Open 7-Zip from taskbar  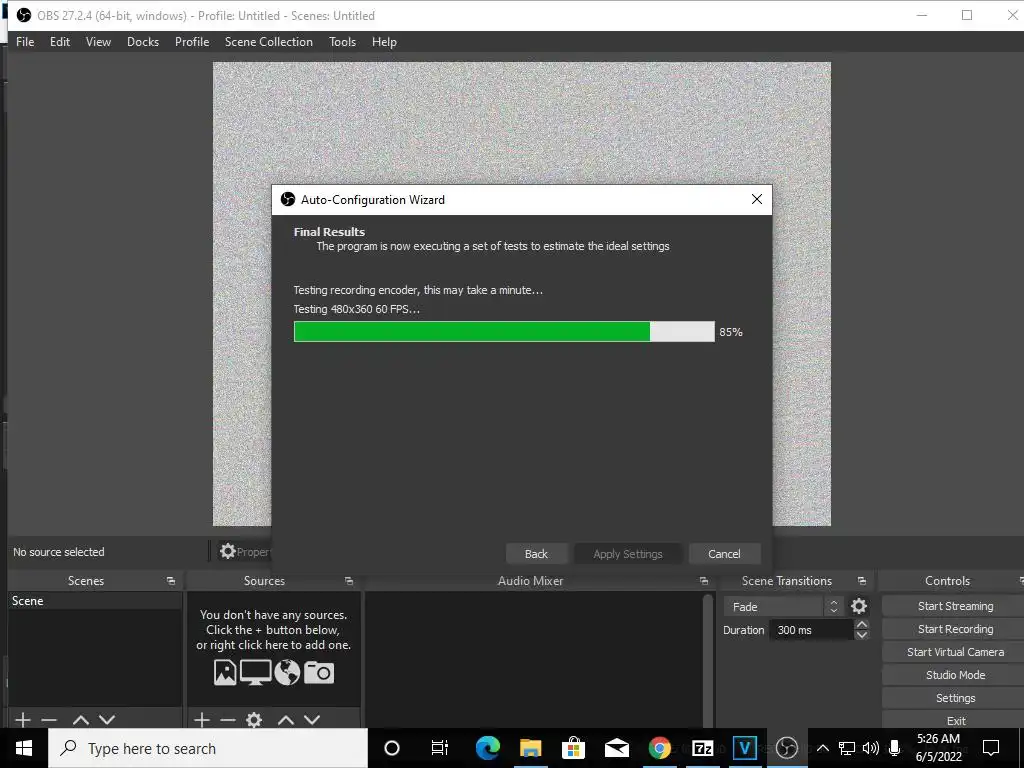(703, 748)
